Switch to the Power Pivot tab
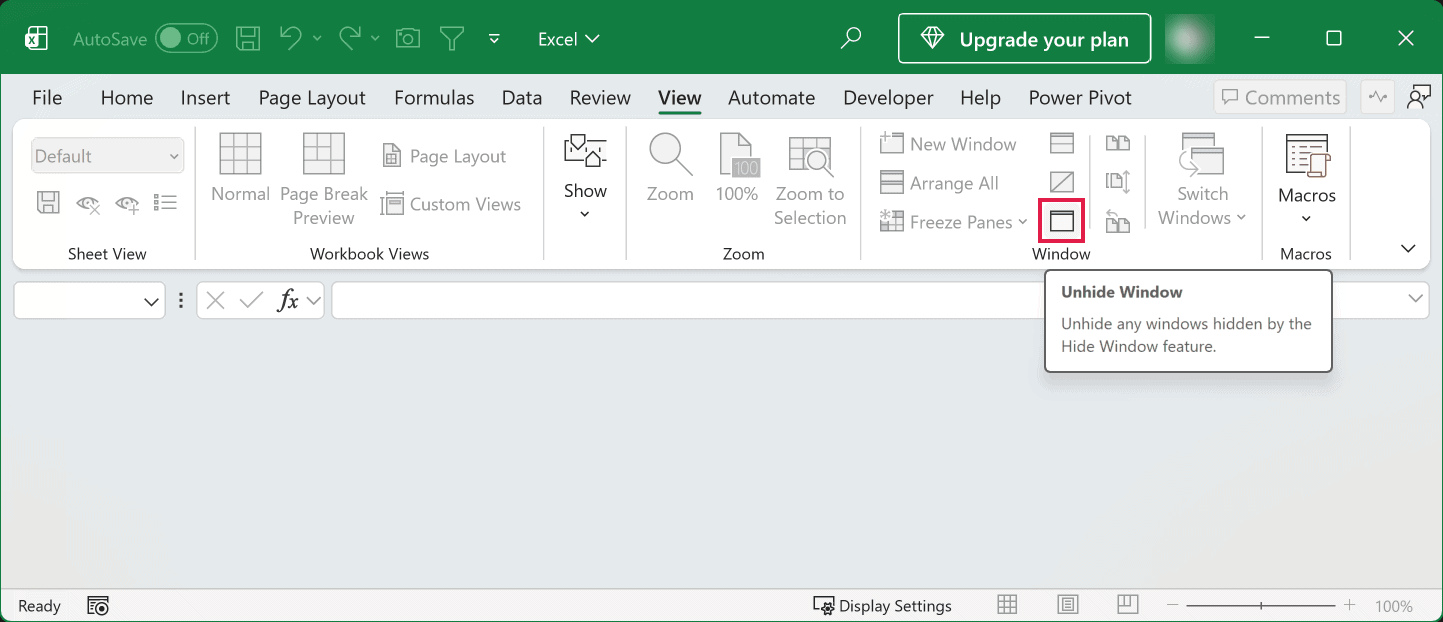 [x=1080, y=97]
